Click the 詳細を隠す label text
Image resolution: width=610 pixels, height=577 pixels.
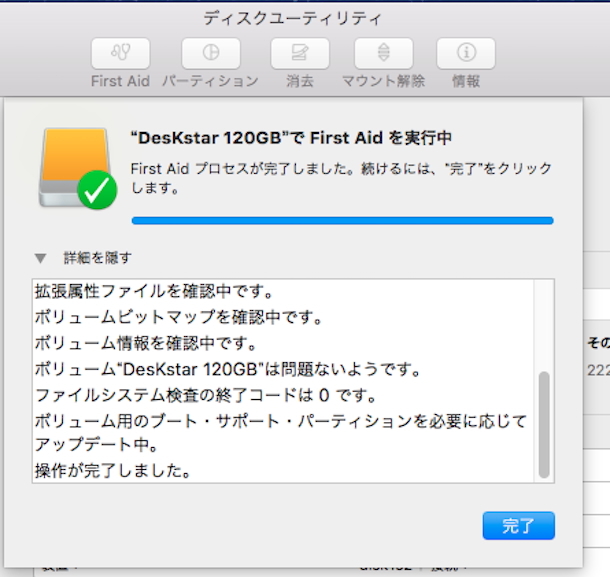point(98,258)
